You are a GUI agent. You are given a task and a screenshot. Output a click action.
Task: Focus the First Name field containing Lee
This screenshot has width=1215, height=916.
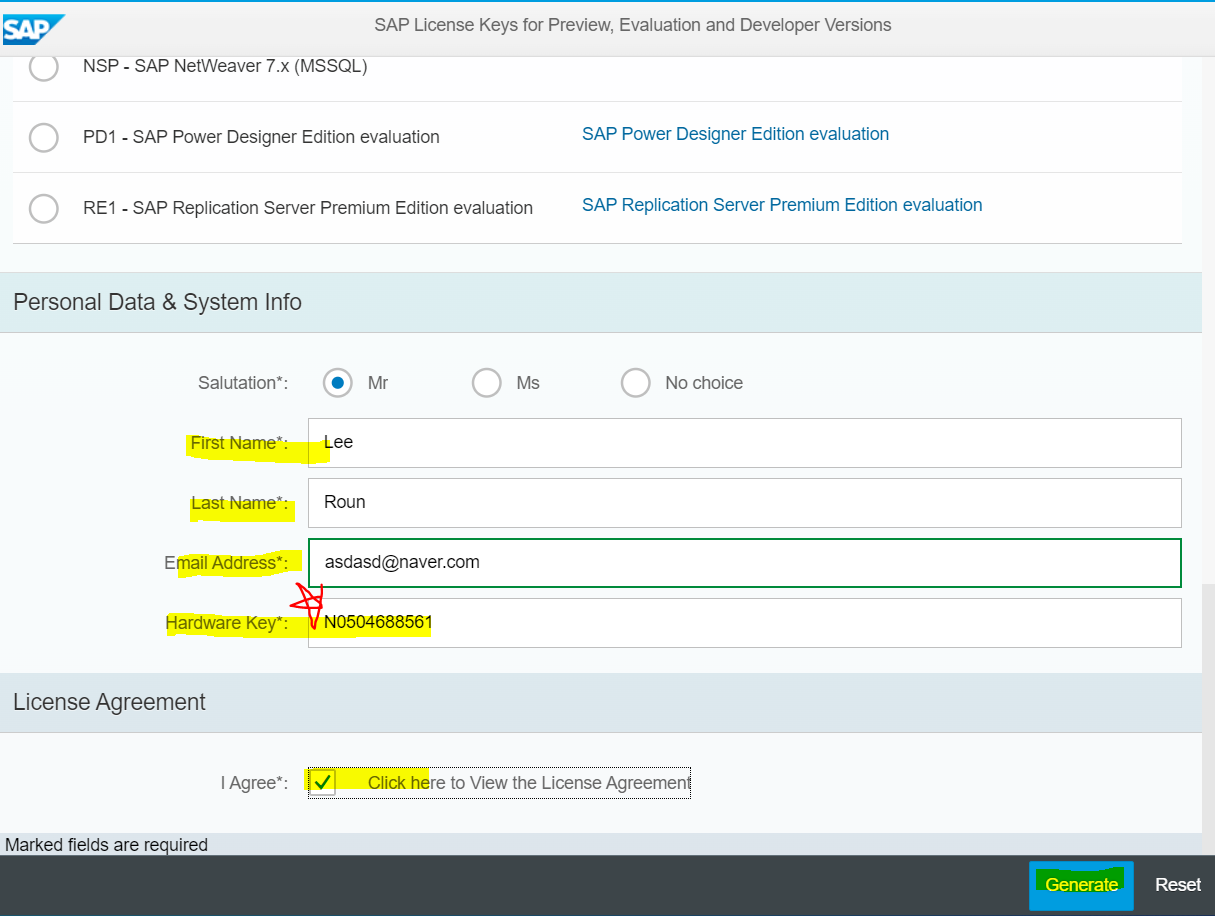pos(745,443)
